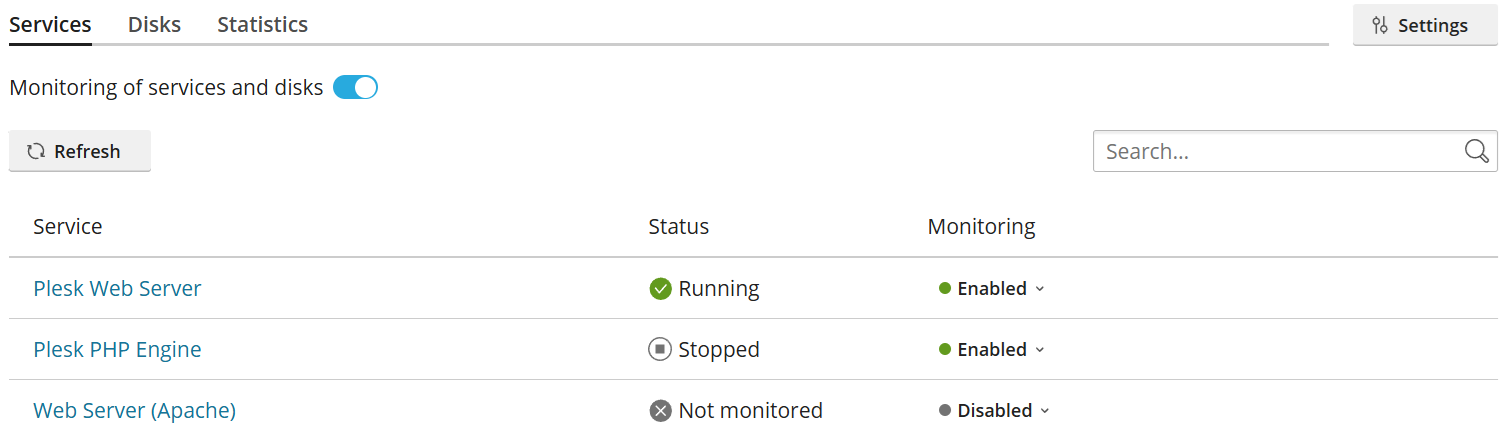Screen dimensions: 1507x433
Task: Click the circular arrows Refresh icon
Action: point(36,152)
